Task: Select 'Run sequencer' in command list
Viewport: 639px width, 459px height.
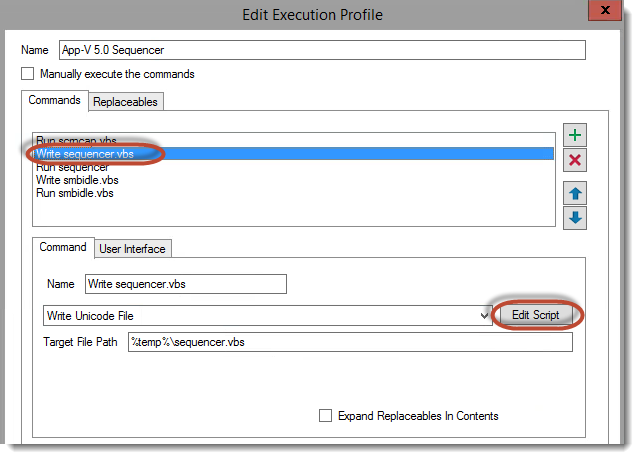Action: [293, 167]
